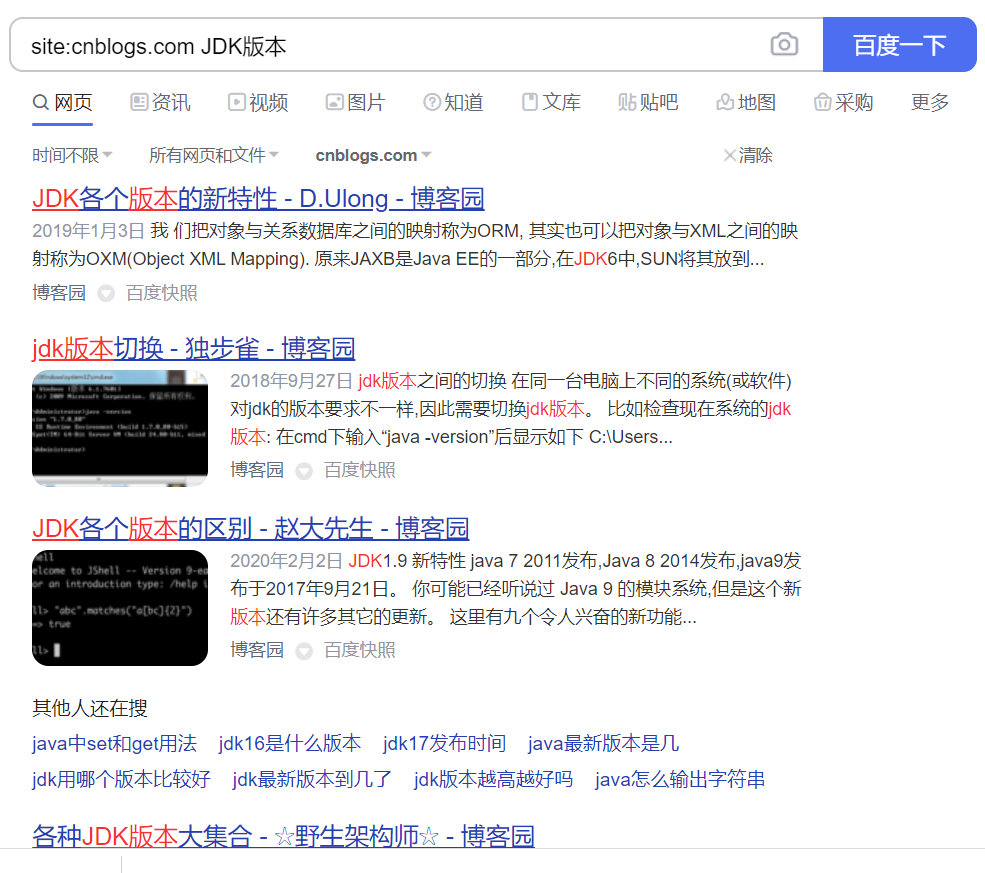Open 百度快照 for the jdk版本切换 result

click(x=359, y=470)
